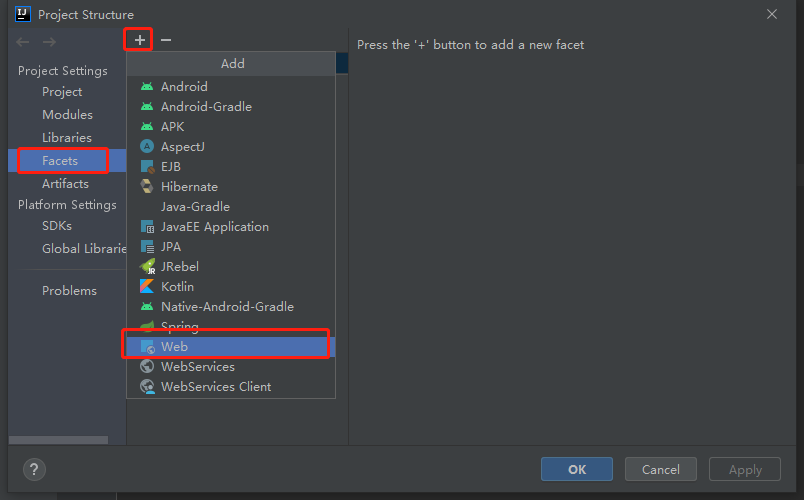Click the APK facet icon

(x=147, y=127)
